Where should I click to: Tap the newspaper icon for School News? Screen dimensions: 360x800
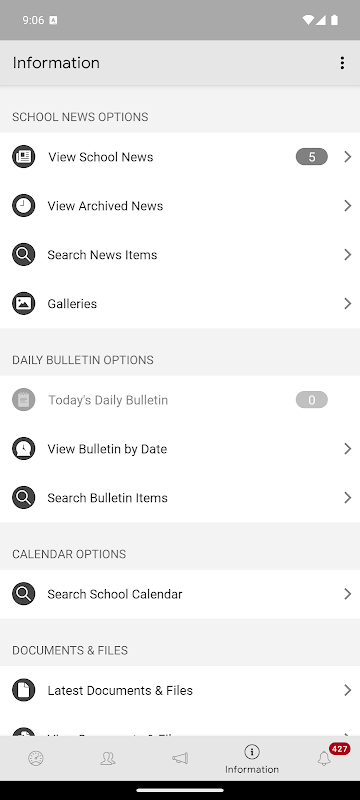pos(23,157)
